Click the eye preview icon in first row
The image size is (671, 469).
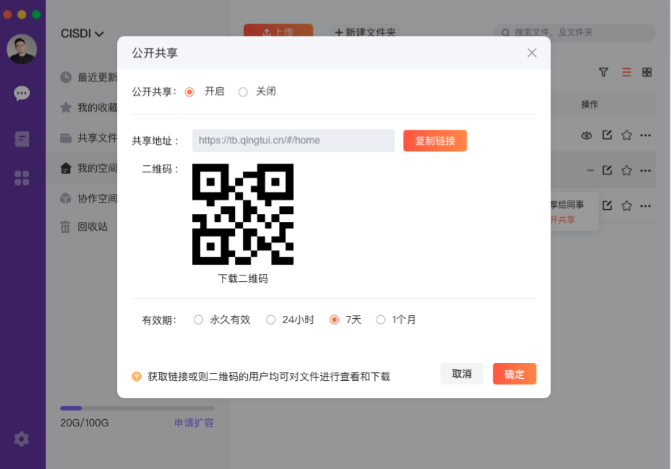586,135
